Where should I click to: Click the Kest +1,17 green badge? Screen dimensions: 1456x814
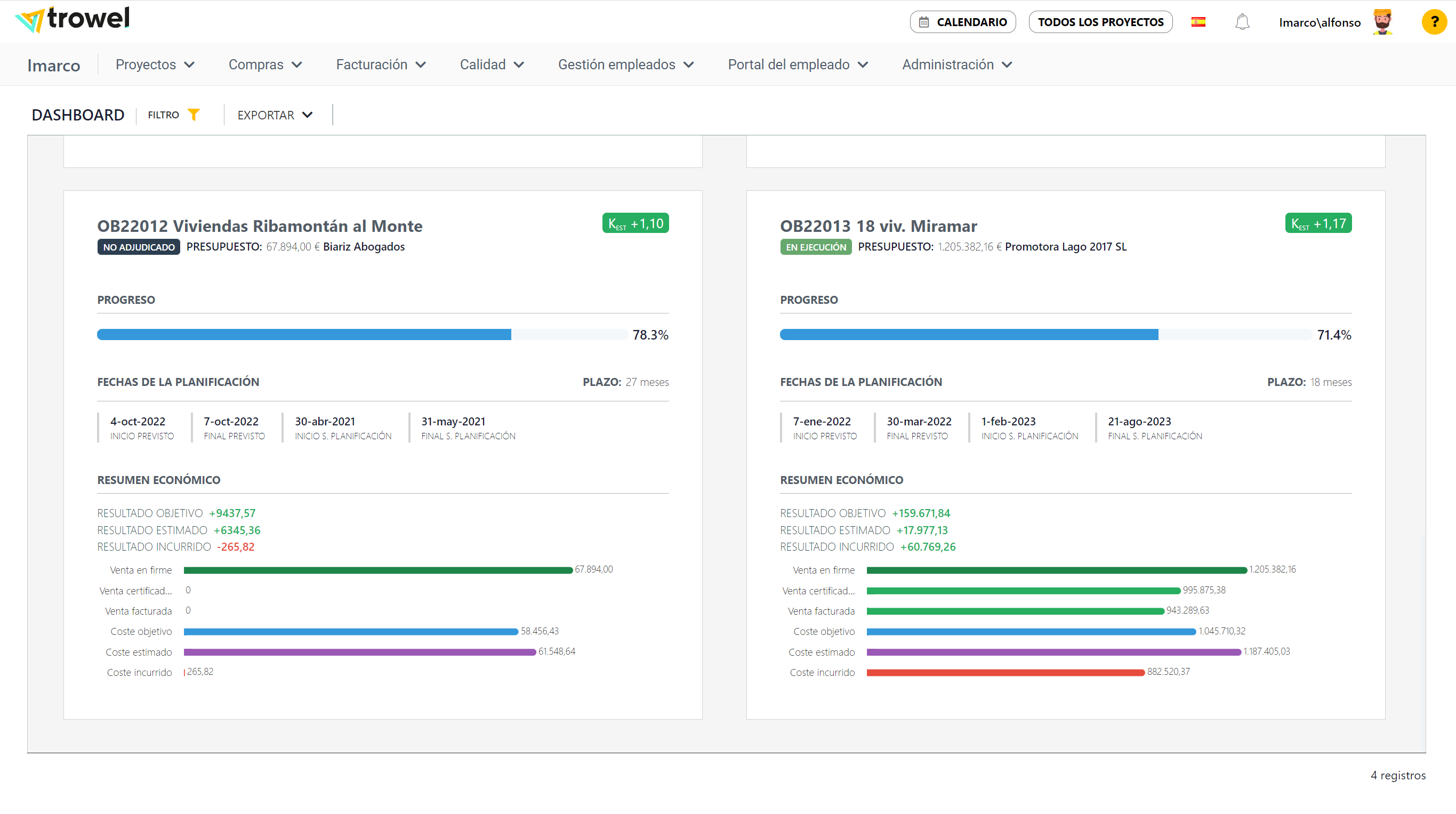(x=1318, y=223)
